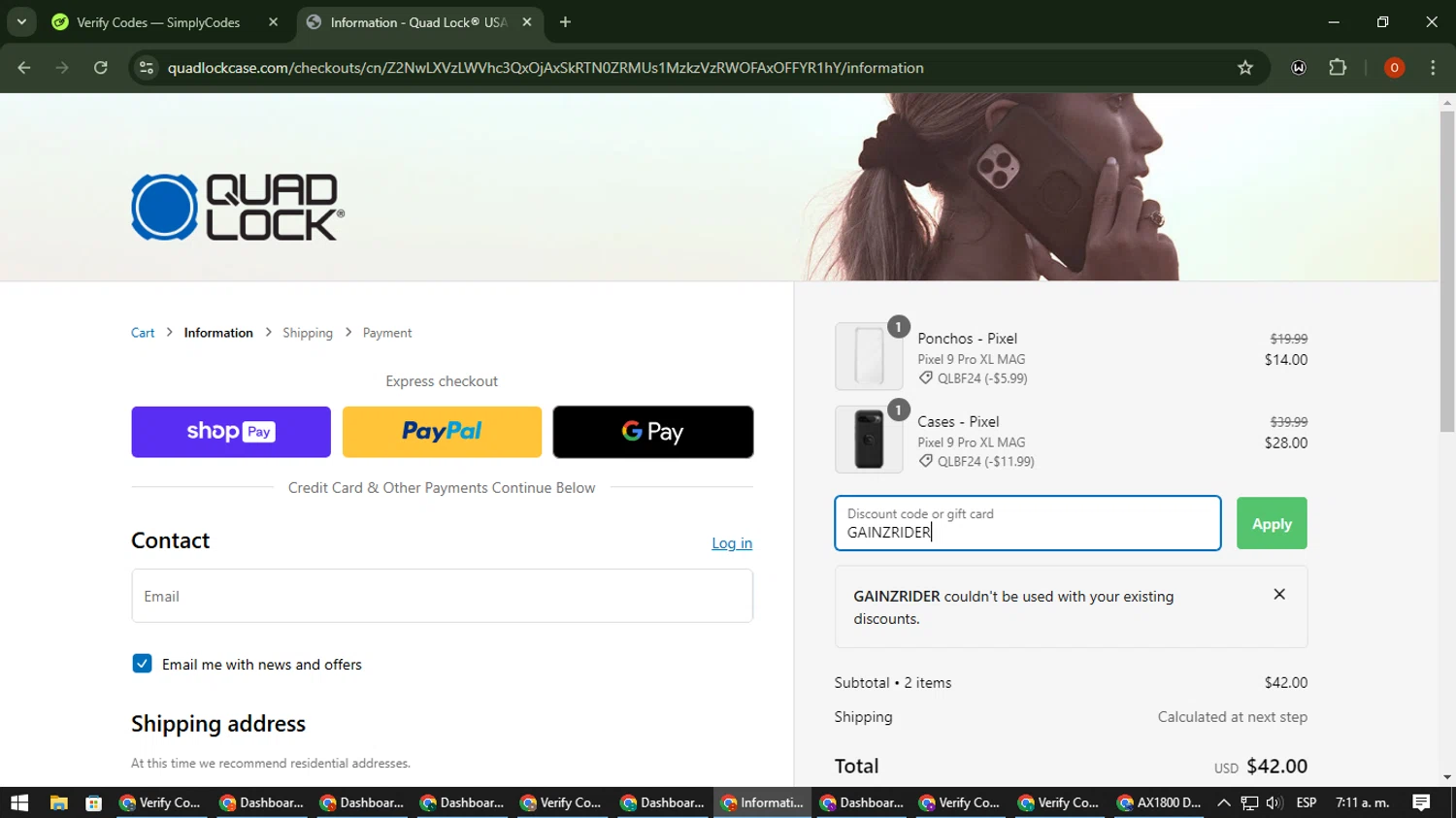1456x818 pixels.
Task: Open the Windows Start menu
Action: pyautogui.click(x=19, y=802)
